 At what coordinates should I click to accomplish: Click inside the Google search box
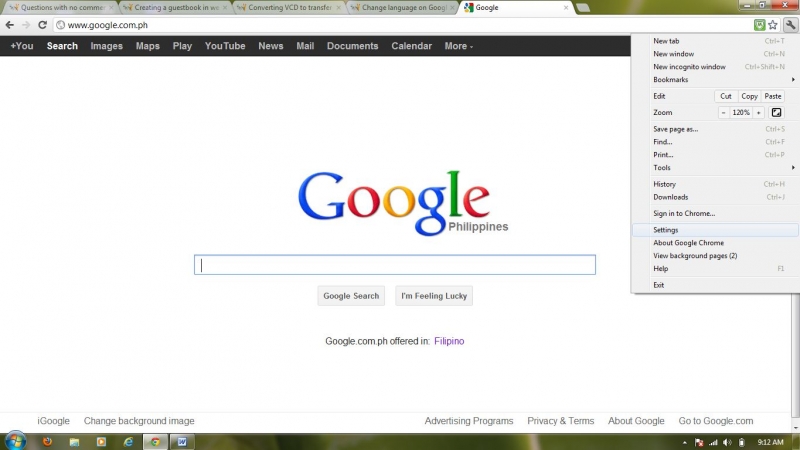[394, 265]
